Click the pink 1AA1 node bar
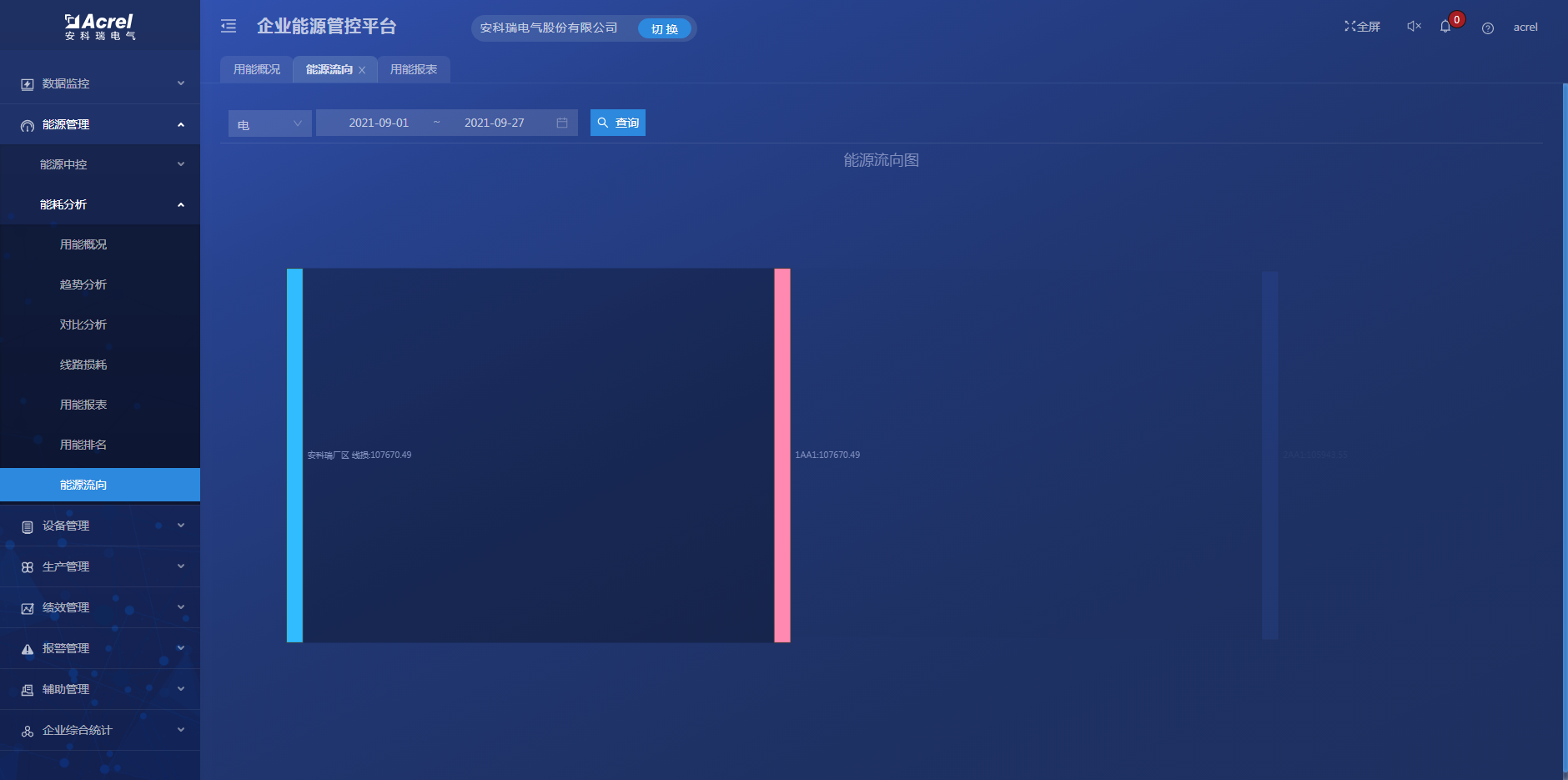The image size is (1568, 780). tap(781, 455)
